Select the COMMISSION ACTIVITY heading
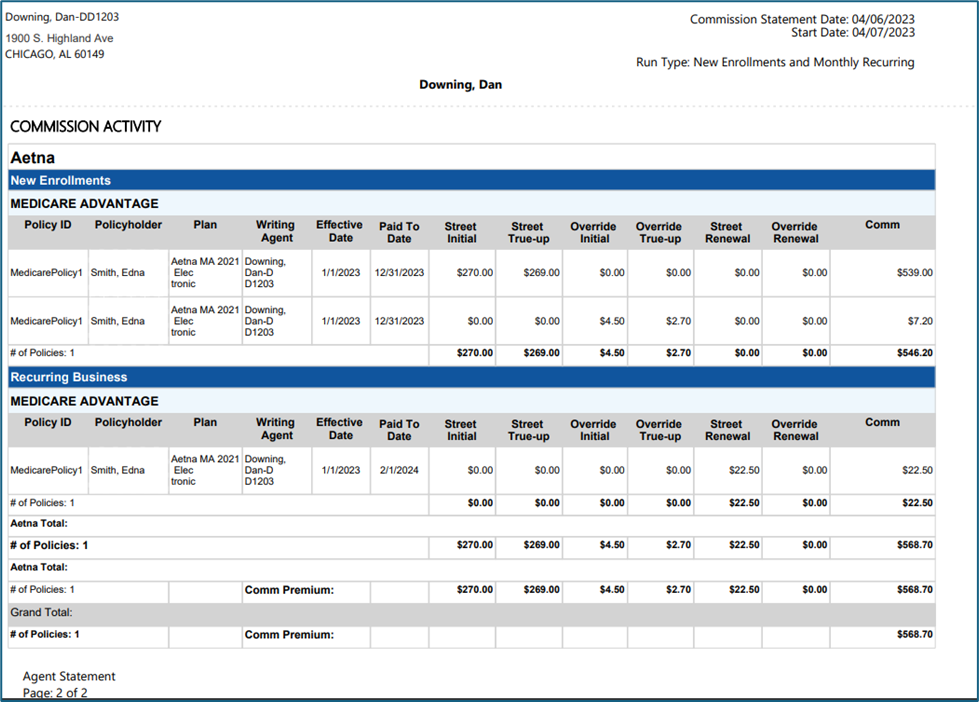This screenshot has height=702, width=979. [x=85, y=127]
